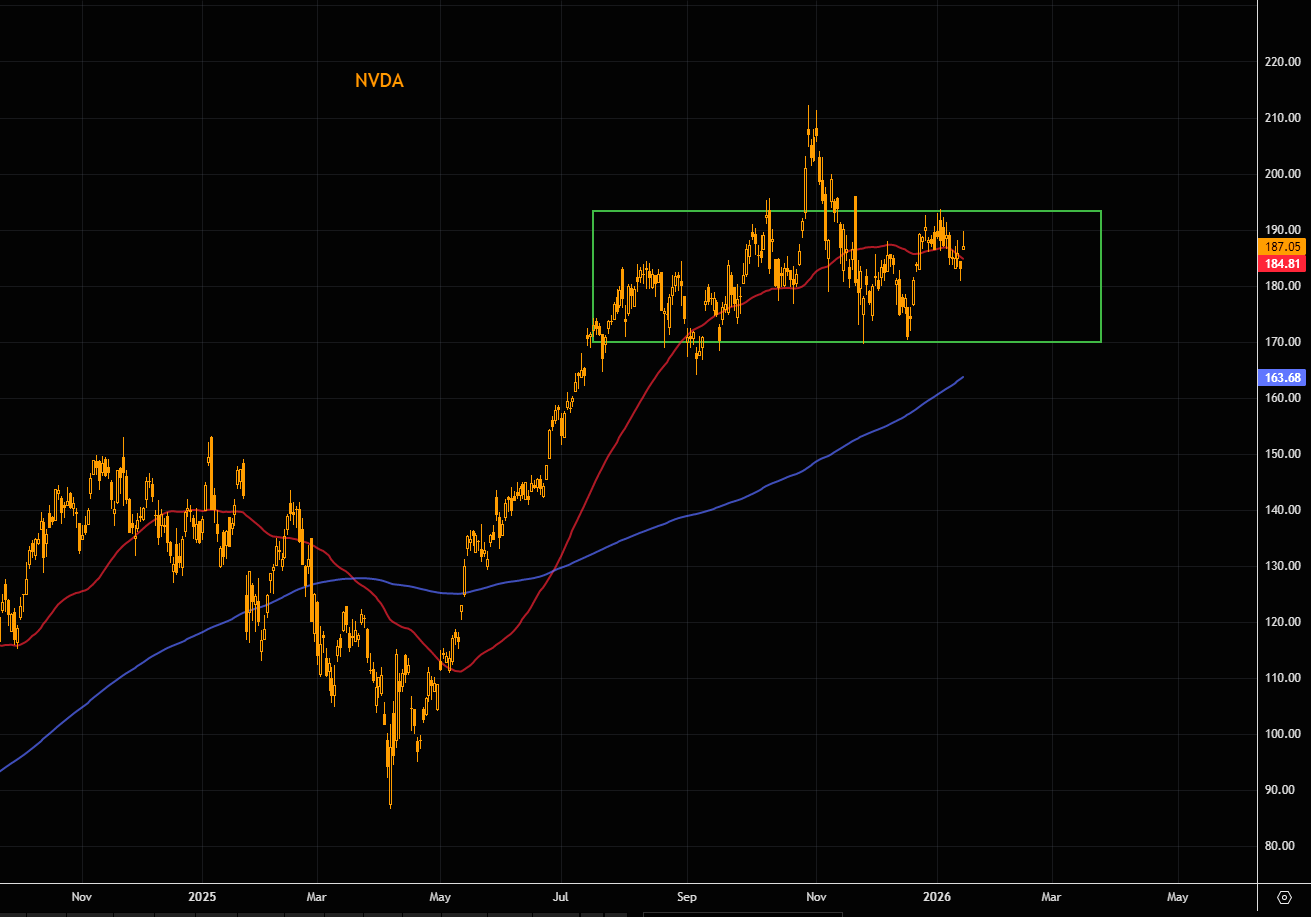Click 100.00 on the price axis
This screenshot has width=1311, height=917.
pyautogui.click(x=1281, y=734)
